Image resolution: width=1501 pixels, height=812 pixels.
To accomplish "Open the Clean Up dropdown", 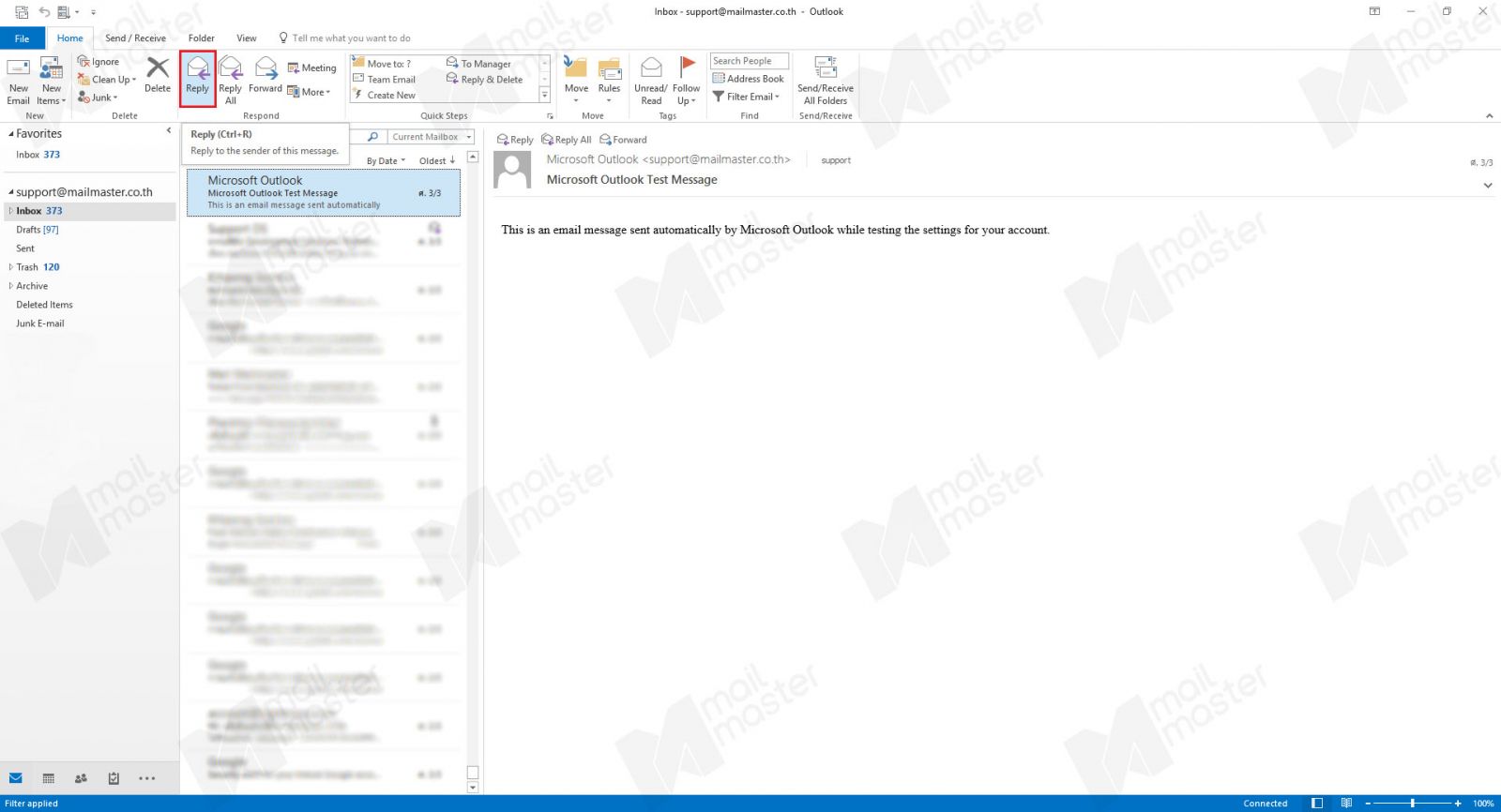I will click(107, 80).
